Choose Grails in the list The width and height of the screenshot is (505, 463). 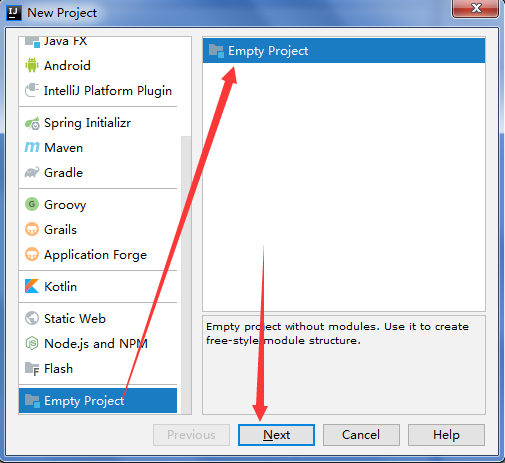98,229
